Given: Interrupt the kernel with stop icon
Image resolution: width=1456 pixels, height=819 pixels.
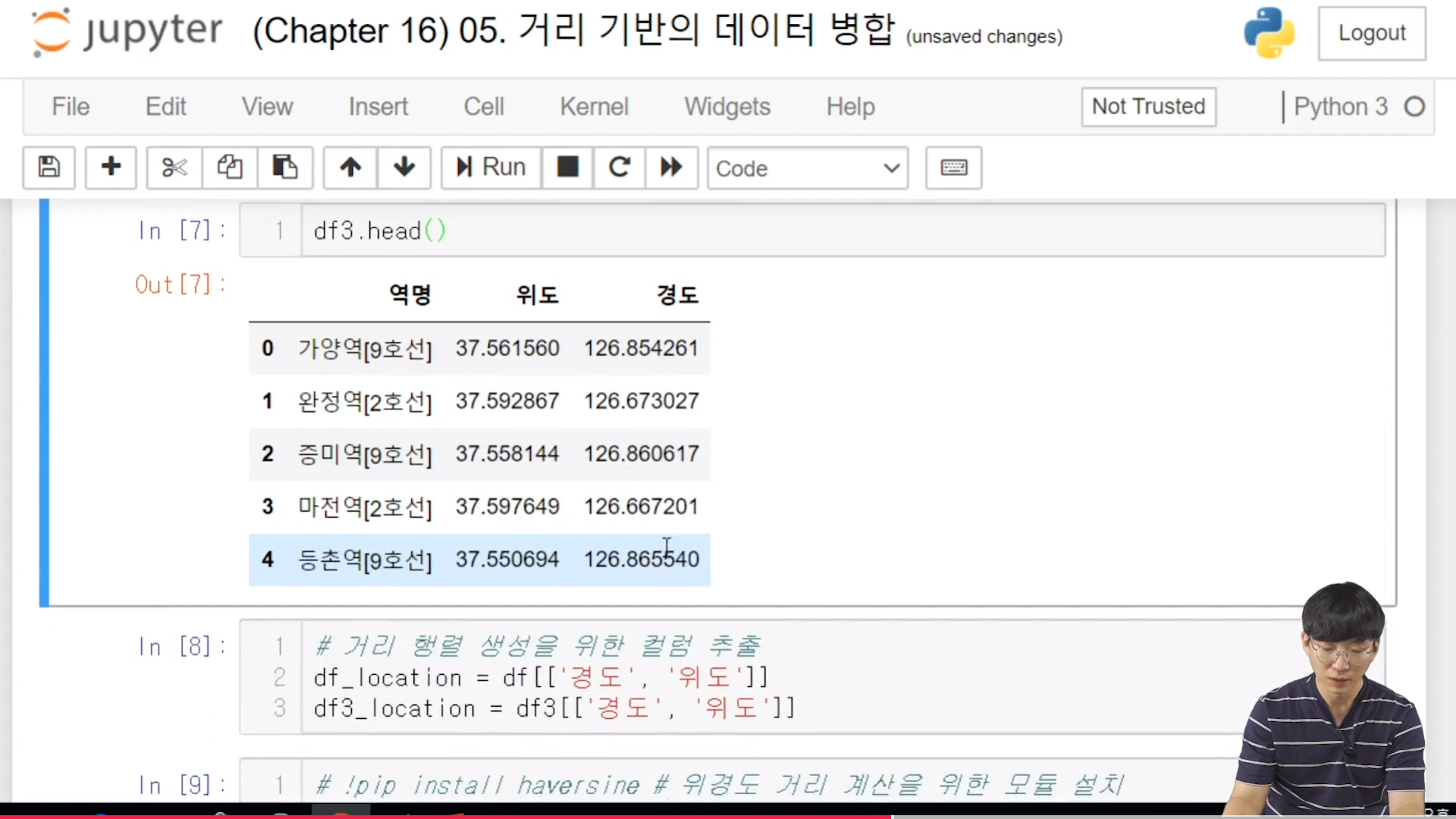Looking at the screenshot, I should point(567,167).
